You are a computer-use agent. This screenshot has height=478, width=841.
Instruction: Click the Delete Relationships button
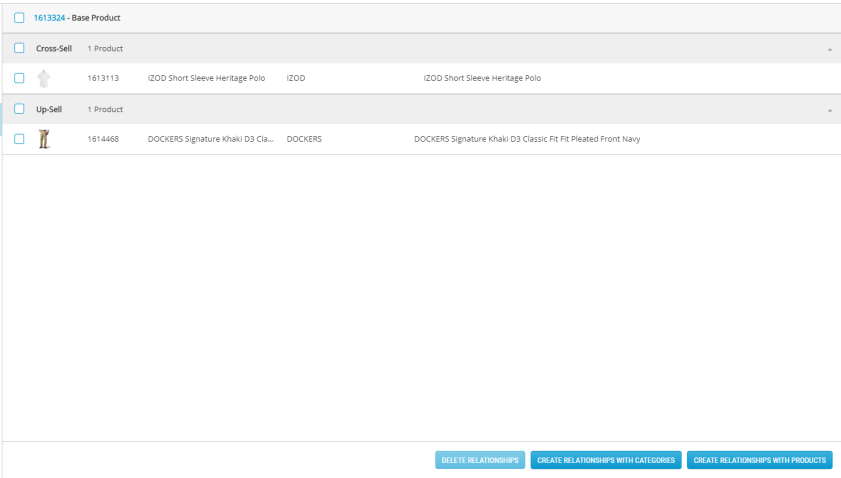pyautogui.click(x=479, y=460)
